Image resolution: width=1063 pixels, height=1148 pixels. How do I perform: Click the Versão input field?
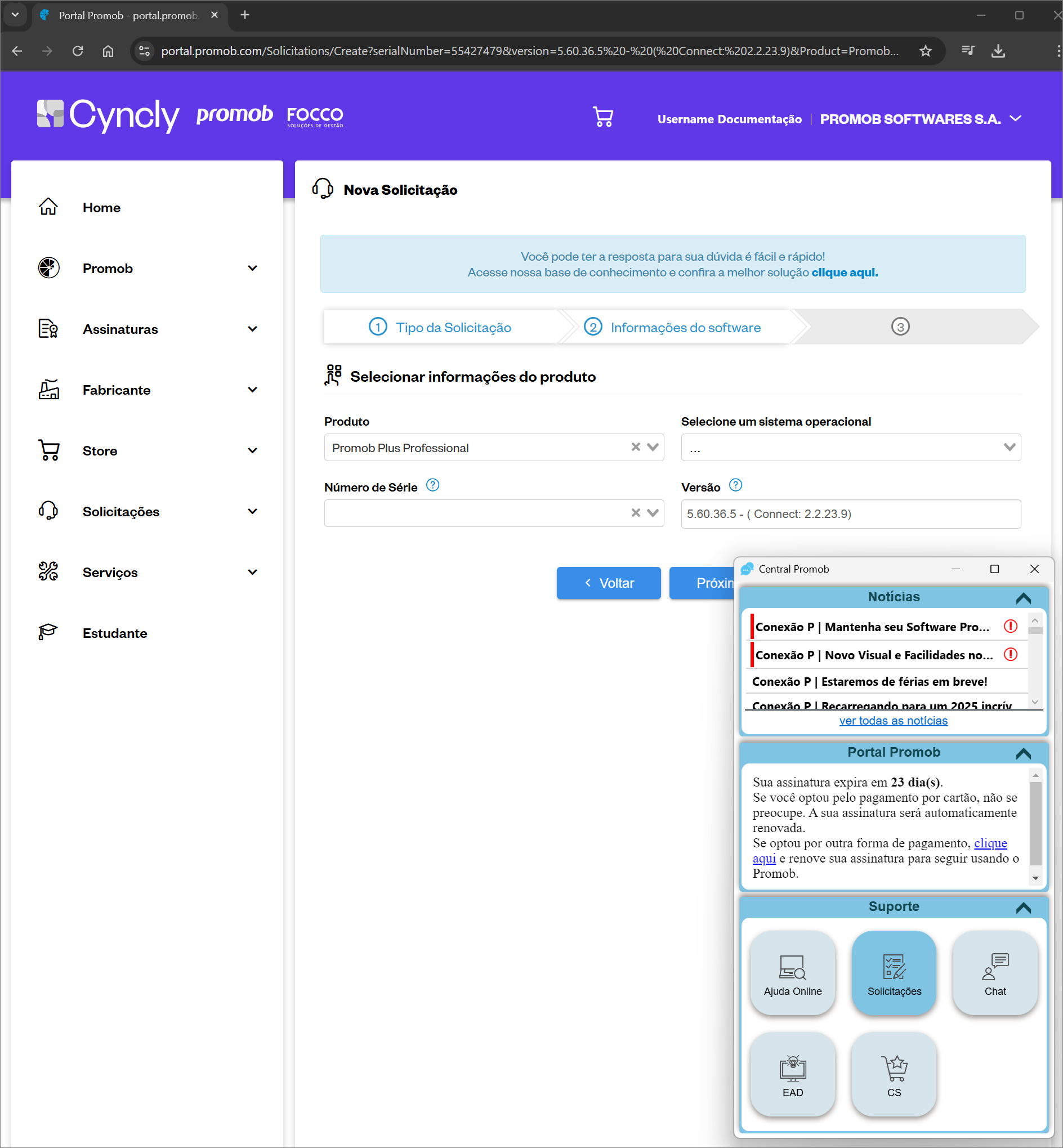[x=851, y=513]
